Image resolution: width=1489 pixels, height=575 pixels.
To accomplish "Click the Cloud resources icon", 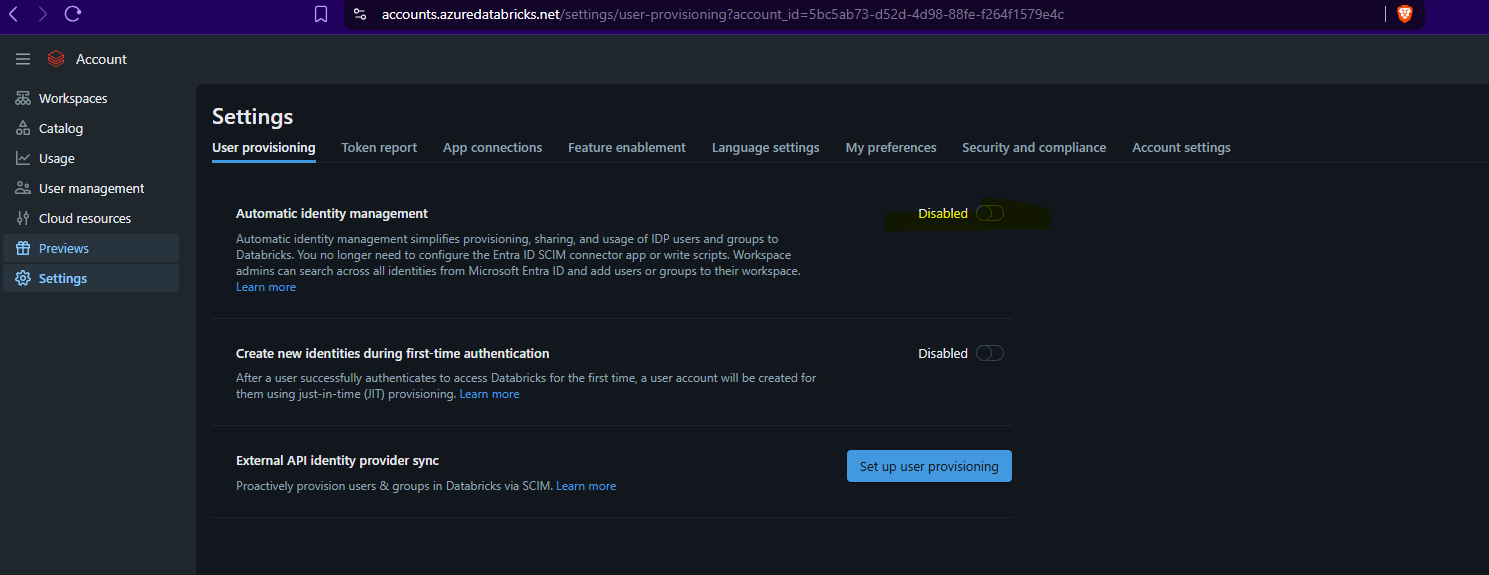I will tap(22, 218).
